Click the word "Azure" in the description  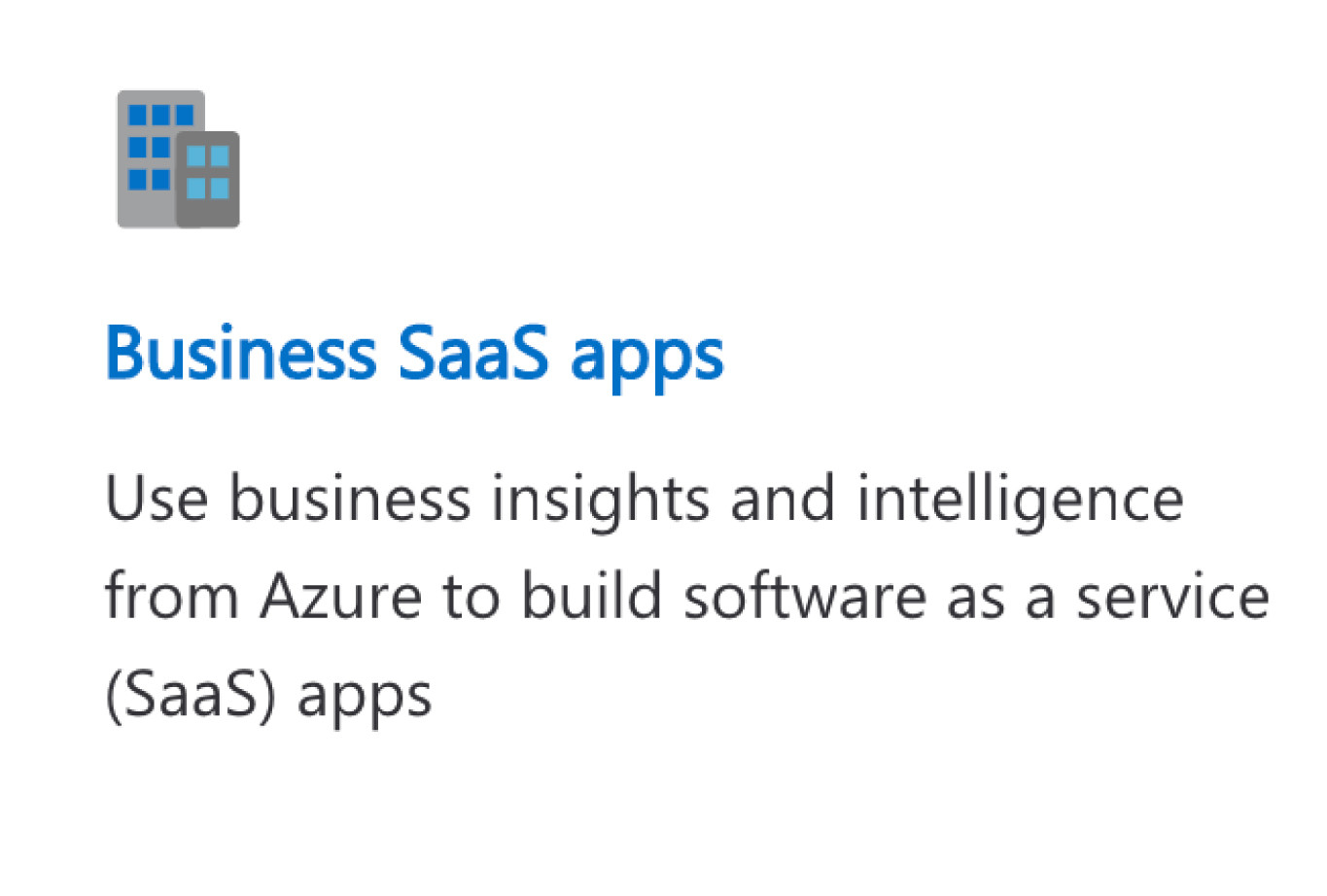tap(341, 597)
